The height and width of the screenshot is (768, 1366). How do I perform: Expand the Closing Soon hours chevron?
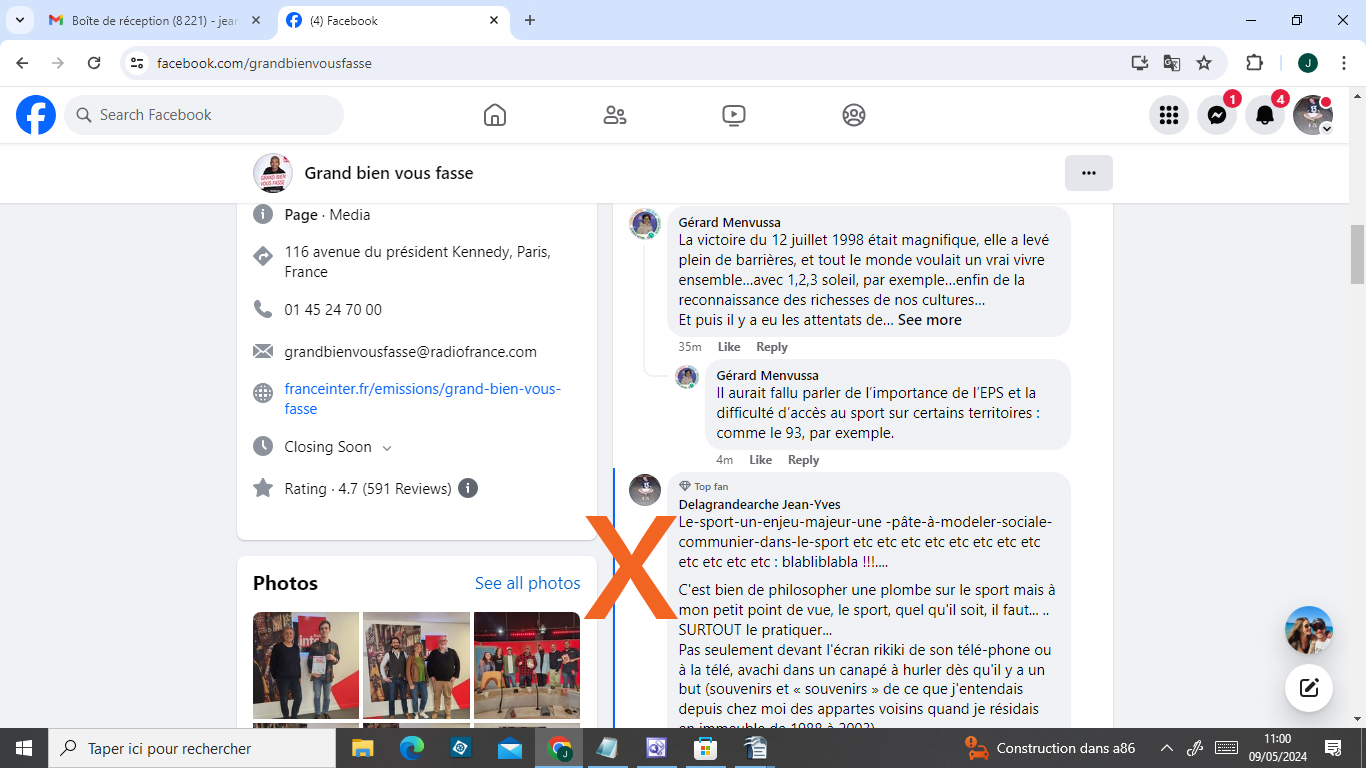pyautogui.click(x=387, y=448)
